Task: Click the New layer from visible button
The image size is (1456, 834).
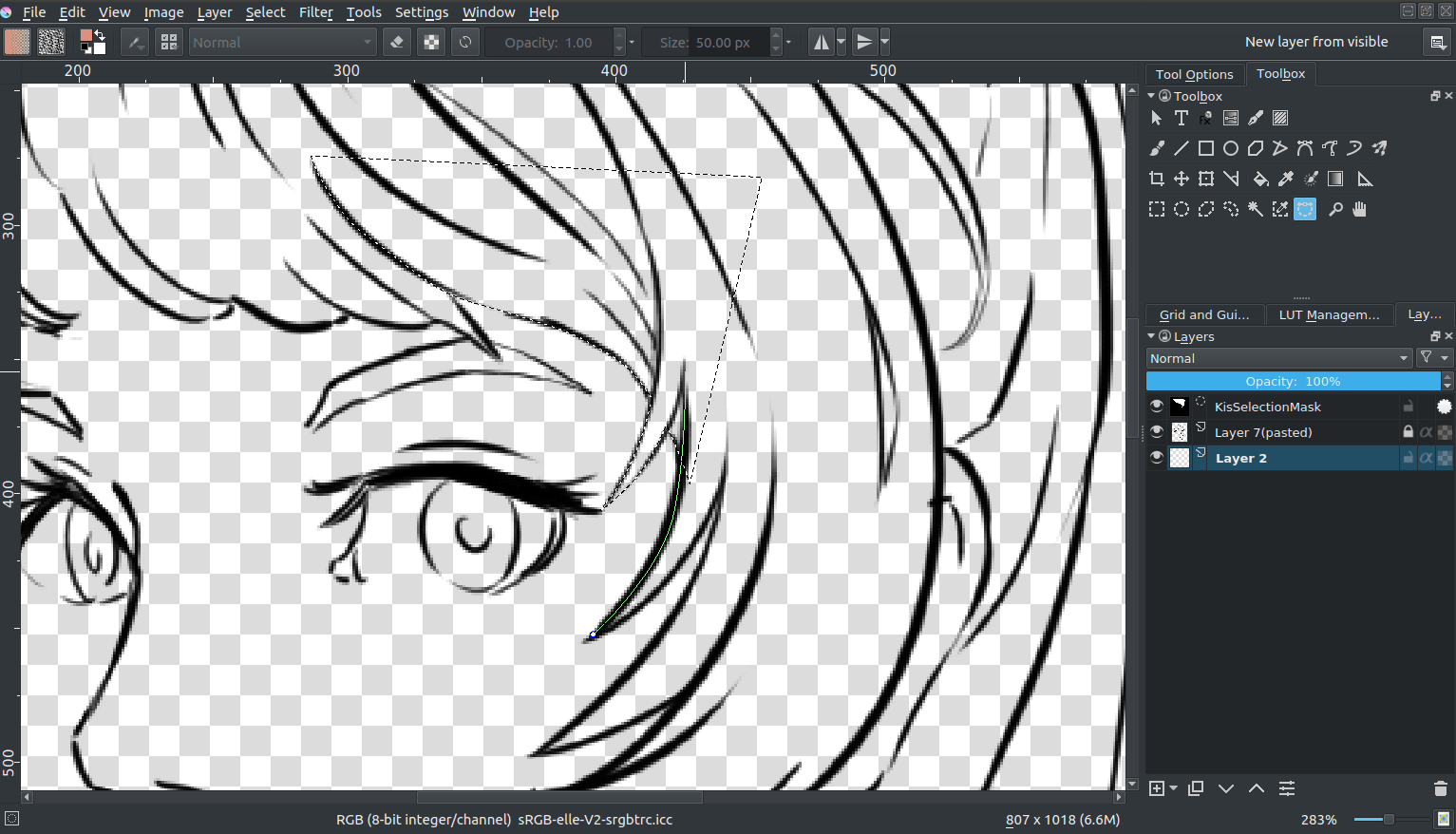Action: (1316, 42)
